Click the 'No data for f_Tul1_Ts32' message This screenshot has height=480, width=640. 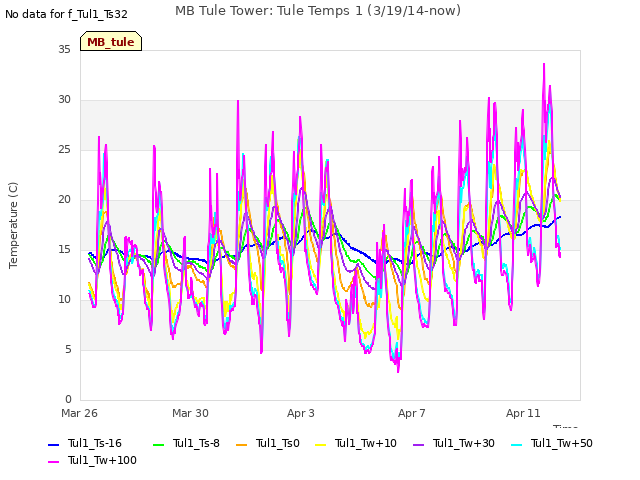tap(66, 14)
